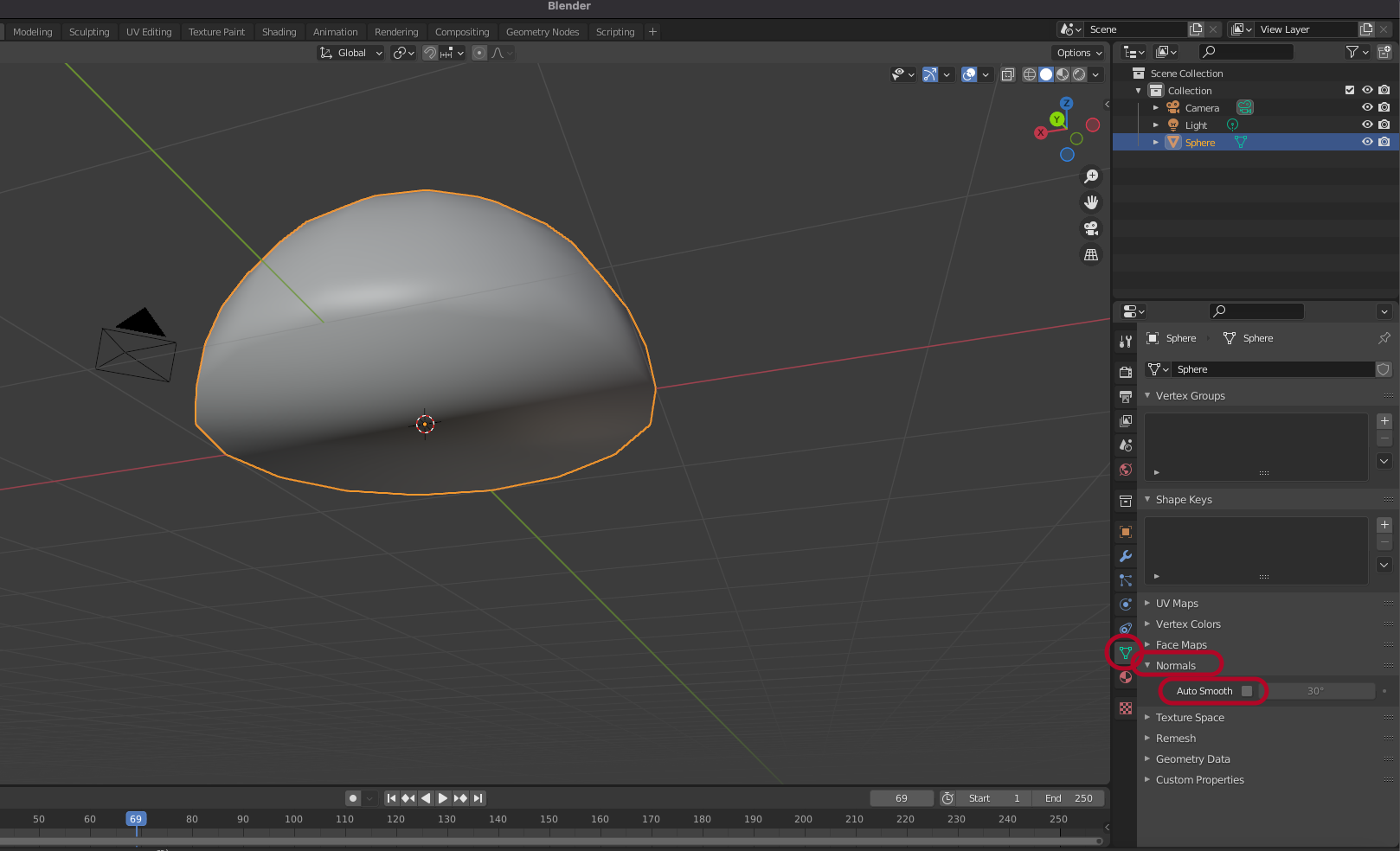
Task: Collapse the Shape Keys panel
Action: (1147, 500)
